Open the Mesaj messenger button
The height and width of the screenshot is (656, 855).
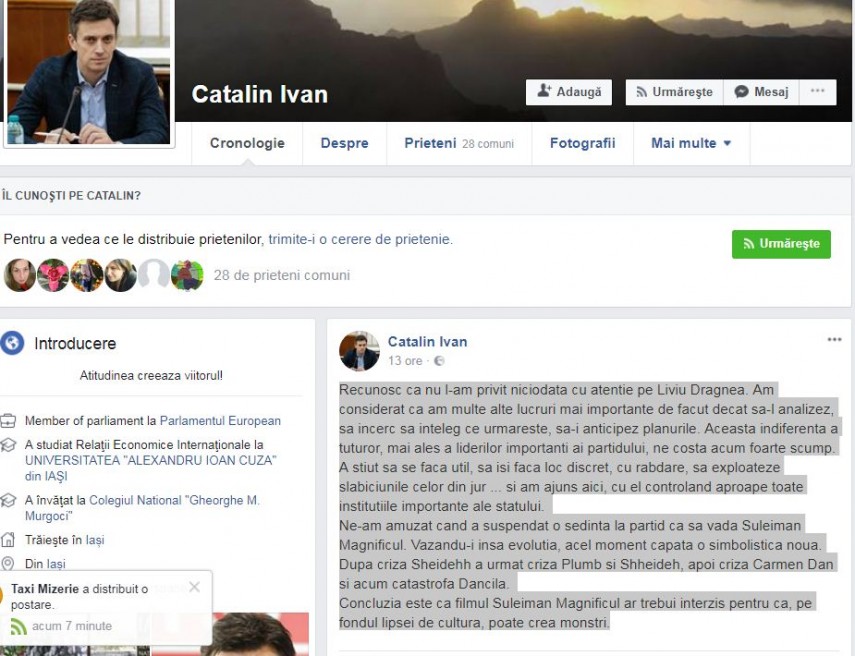point(761,92)
